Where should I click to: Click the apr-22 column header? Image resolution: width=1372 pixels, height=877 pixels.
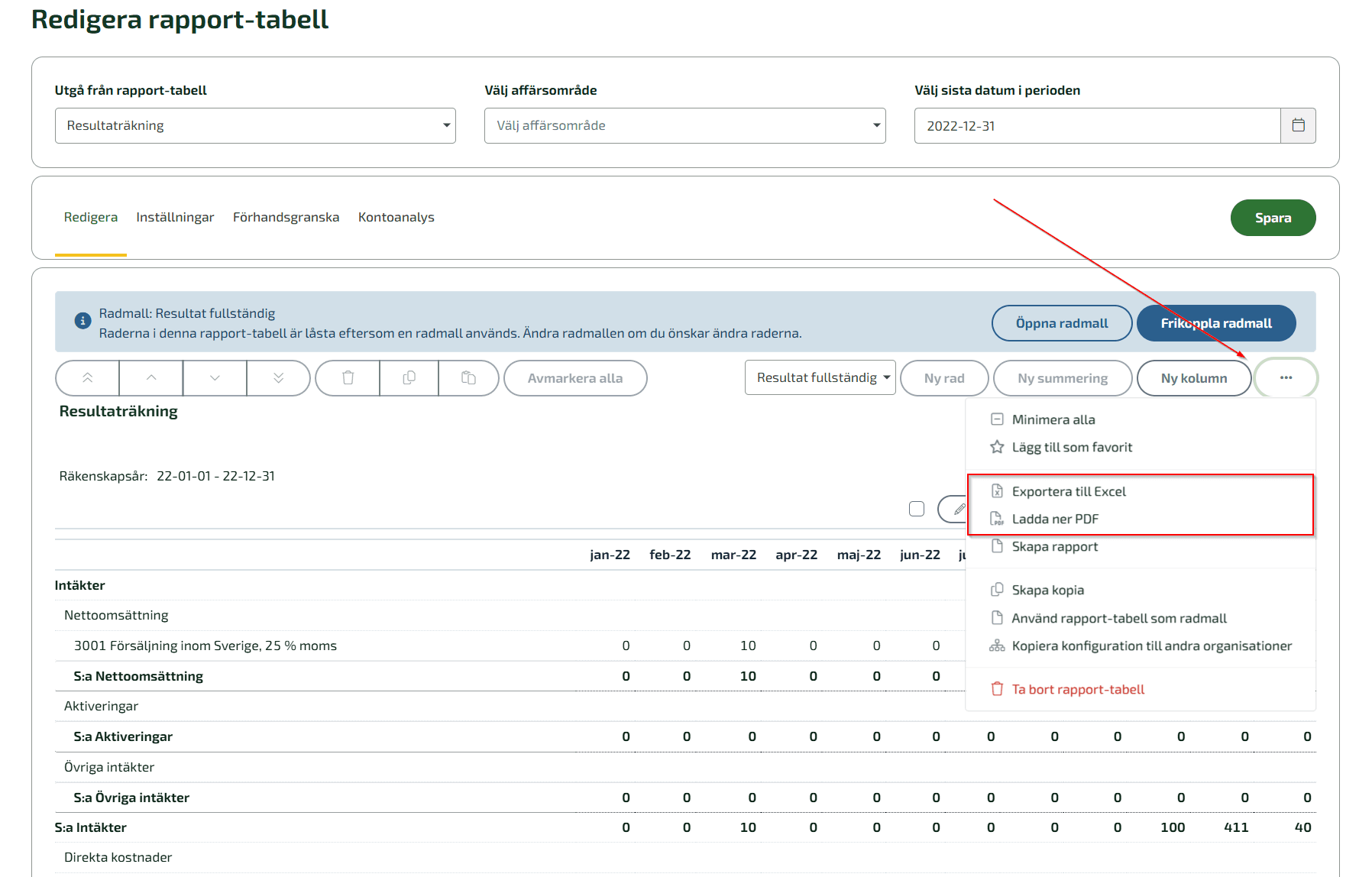(796, 555)
